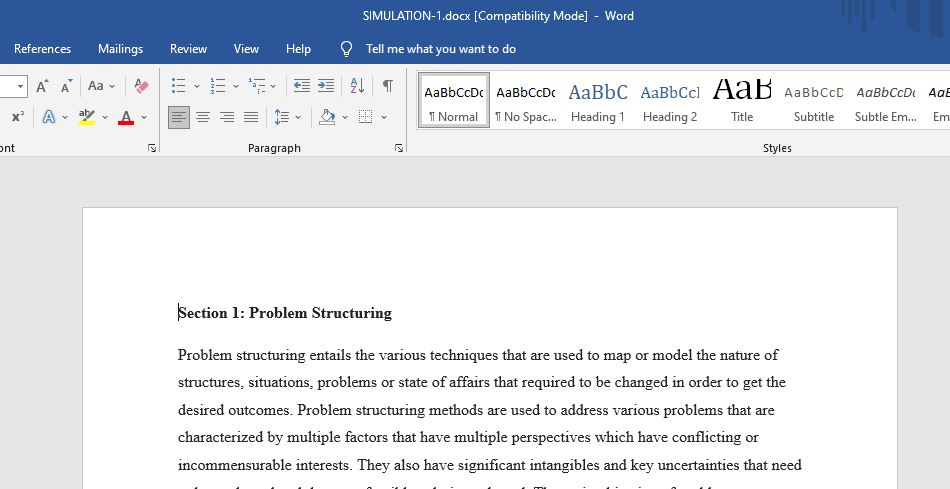
Task: Center the paragraph text
Action: point(203,117)
